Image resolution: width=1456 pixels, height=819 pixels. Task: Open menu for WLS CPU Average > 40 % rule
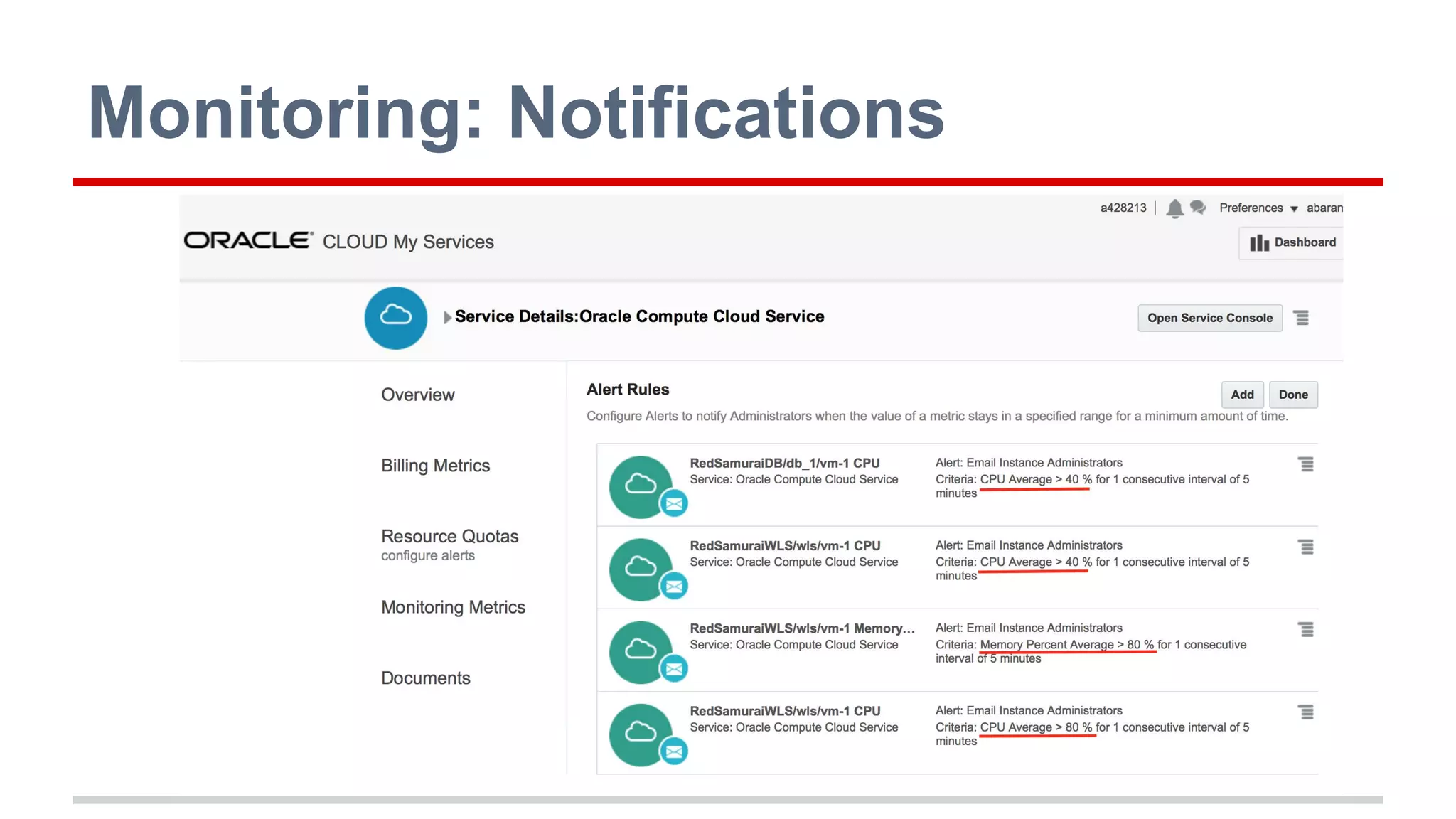click(x=1306, y=547)
